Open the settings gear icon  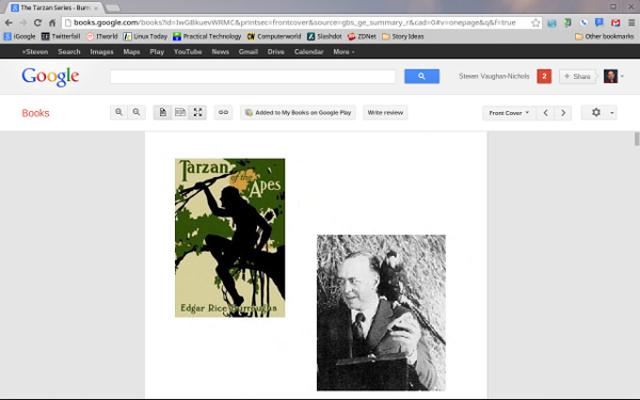coord(596,112)
